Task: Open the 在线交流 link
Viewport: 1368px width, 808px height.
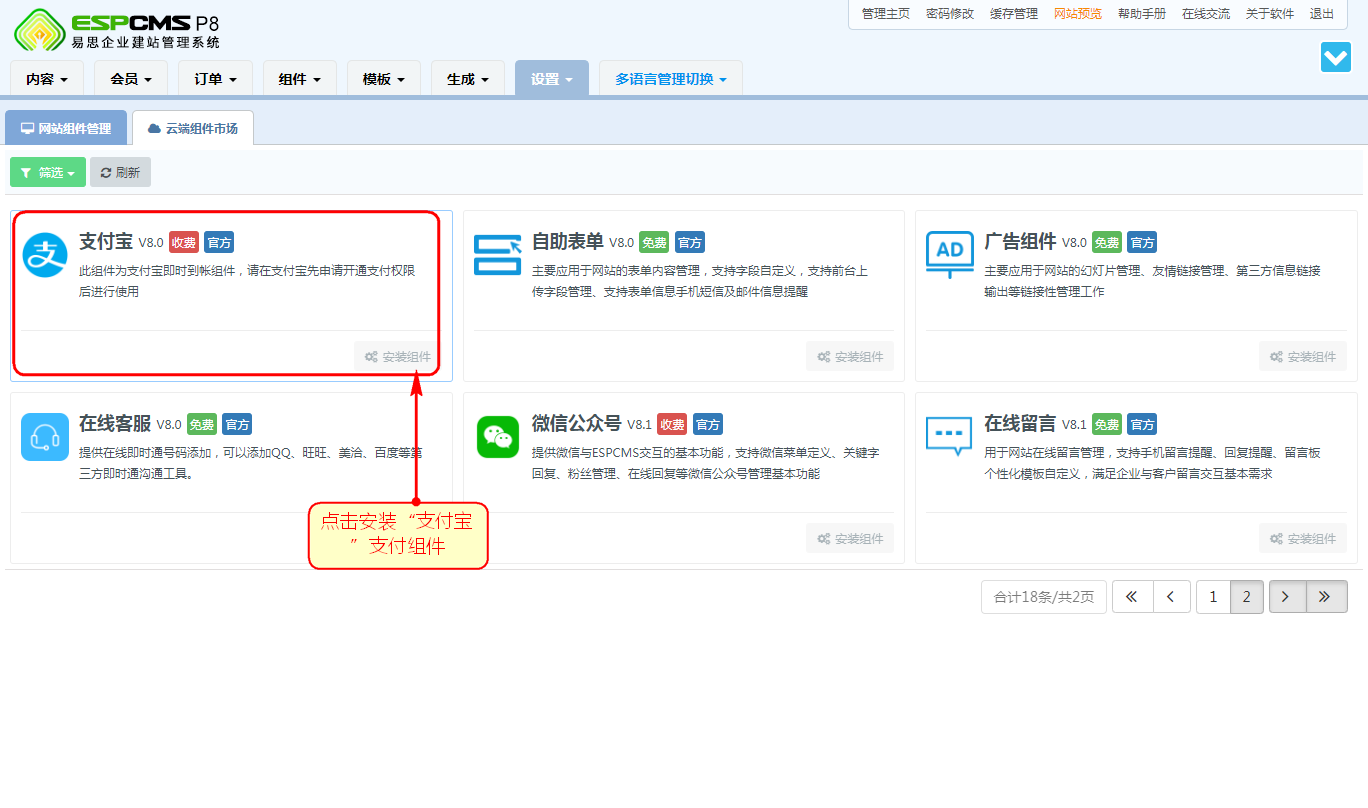Action: coord(1206,14)
